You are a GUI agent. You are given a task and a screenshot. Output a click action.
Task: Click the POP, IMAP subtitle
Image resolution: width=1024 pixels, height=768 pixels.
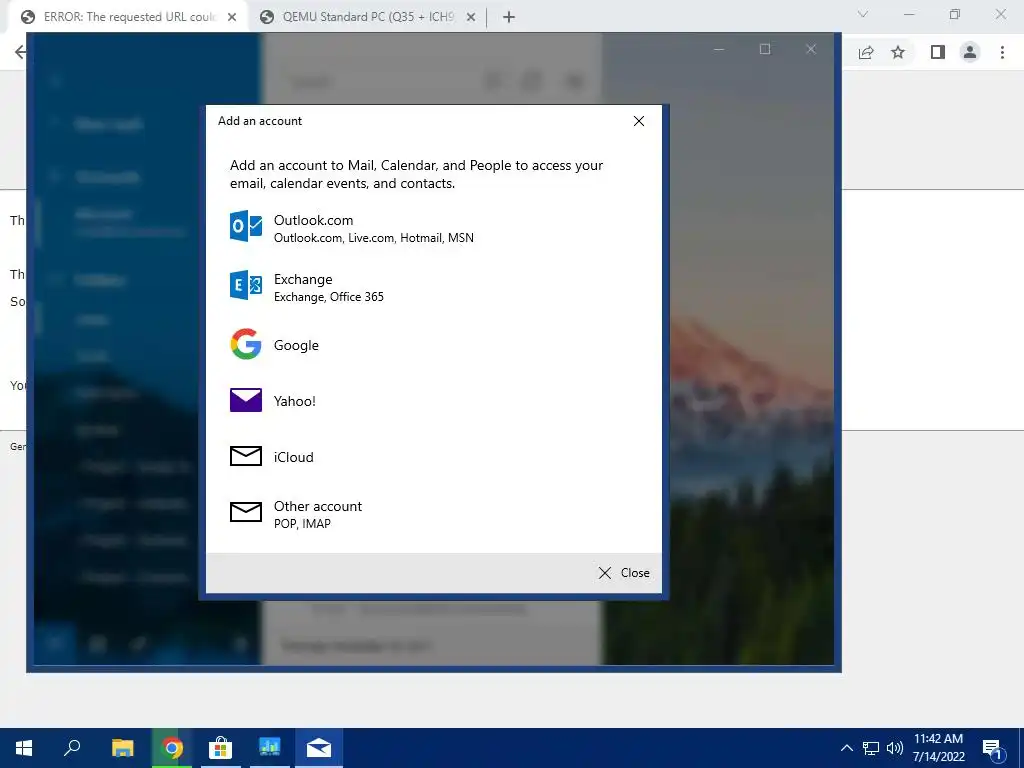302,524
